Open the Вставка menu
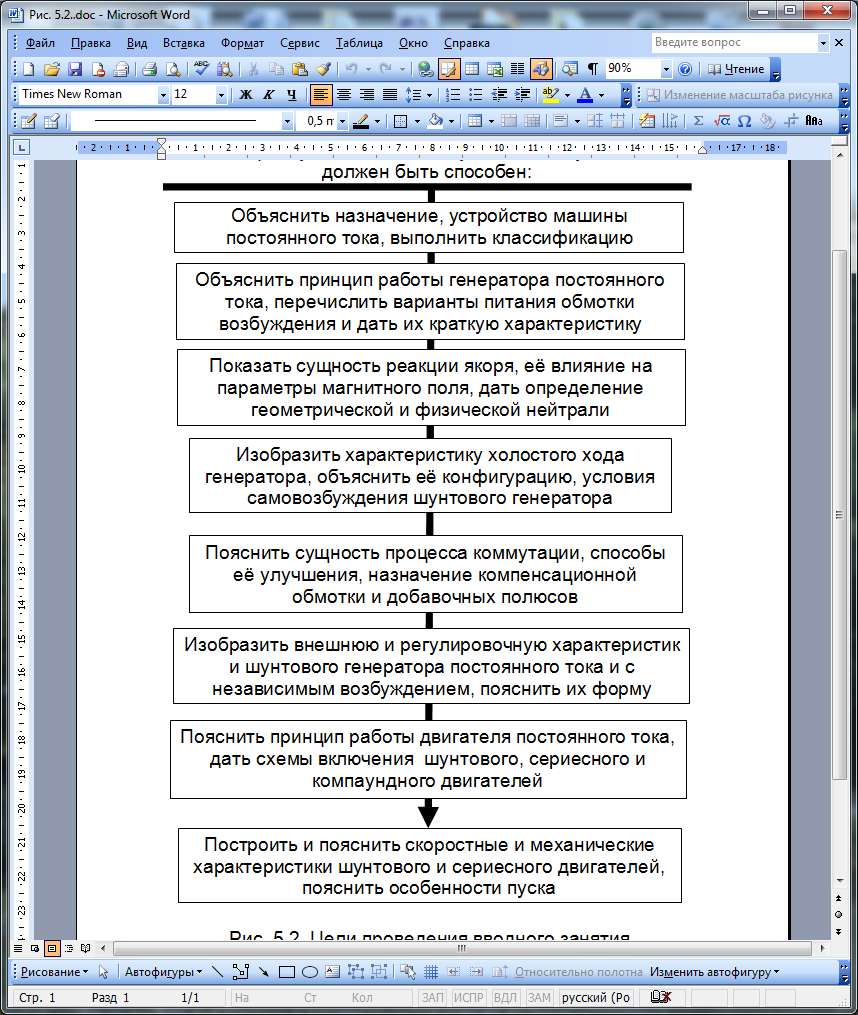Screen dimensions: 858x1015 (x=184, y=43)
